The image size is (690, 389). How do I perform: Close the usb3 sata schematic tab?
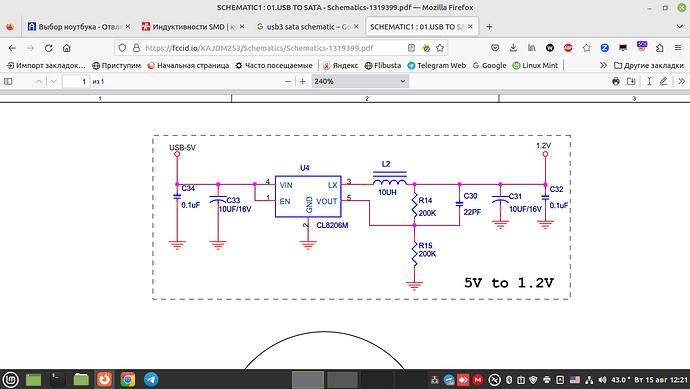(x=356, y=27)
